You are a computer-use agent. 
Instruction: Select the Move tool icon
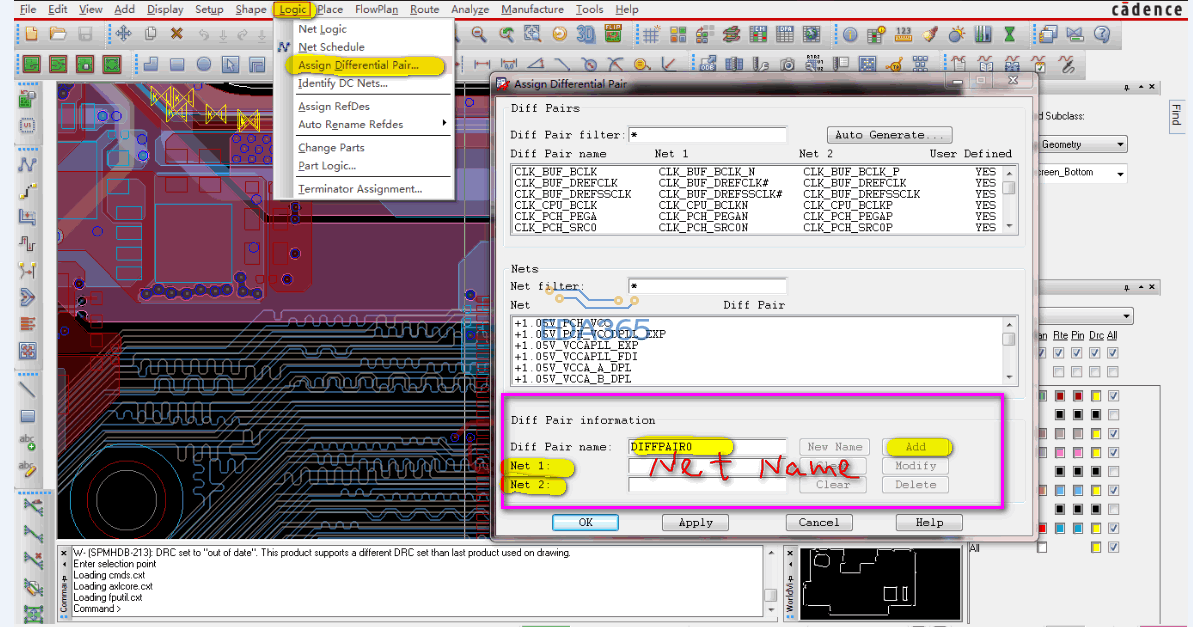click(x=123, y=34)
